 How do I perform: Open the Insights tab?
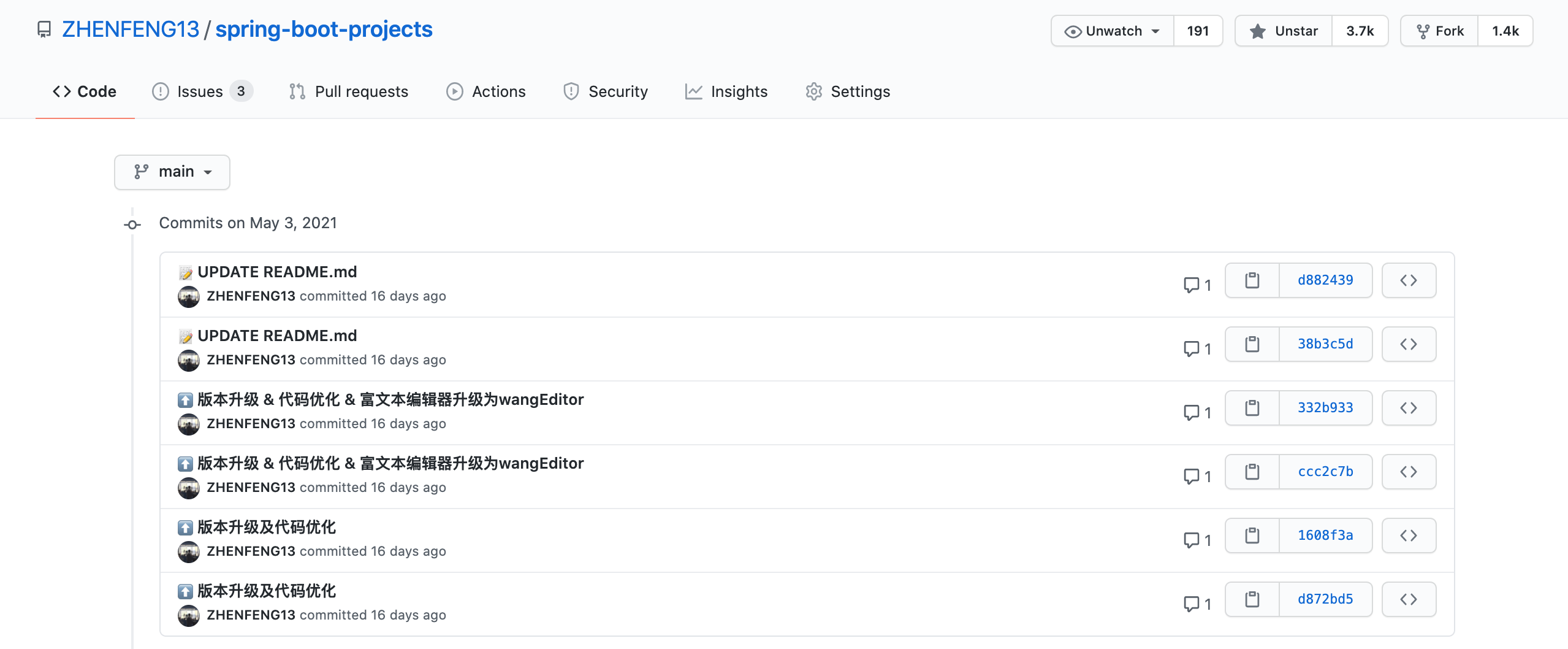[x=726, y=91]
